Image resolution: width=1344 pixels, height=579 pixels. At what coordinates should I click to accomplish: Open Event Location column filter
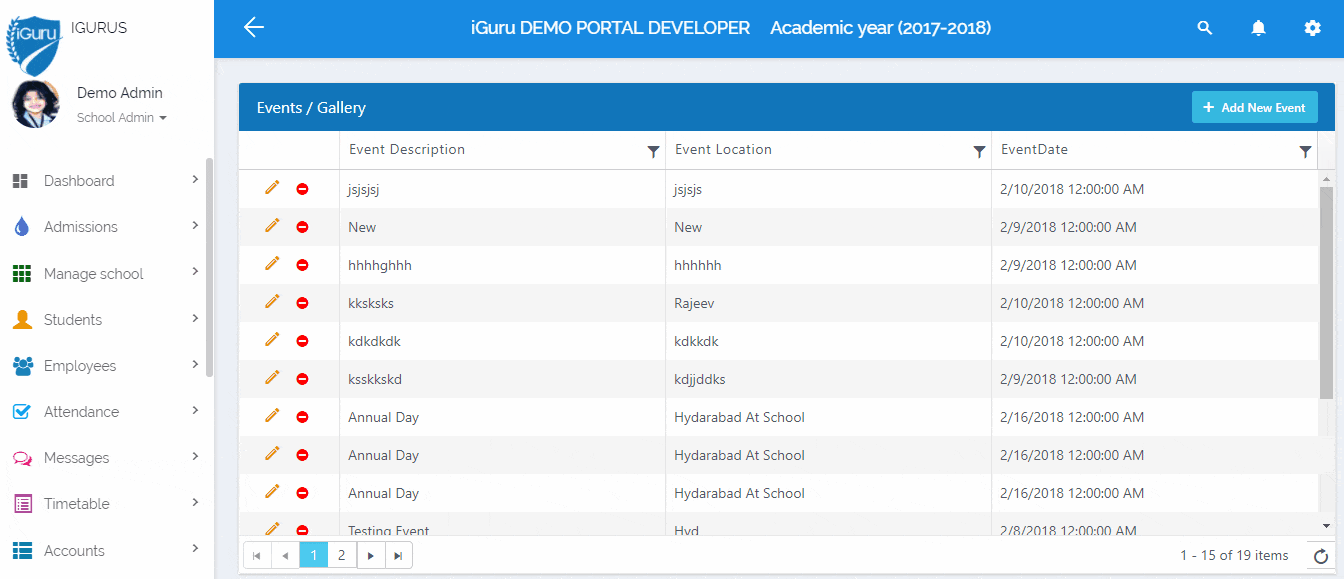pyautogui.click(x=979, y=152)
